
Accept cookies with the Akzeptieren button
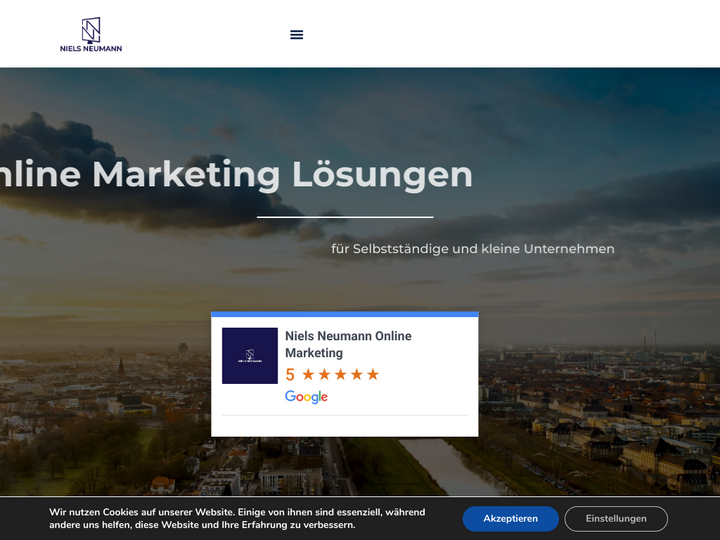click(x=510, y=518)
